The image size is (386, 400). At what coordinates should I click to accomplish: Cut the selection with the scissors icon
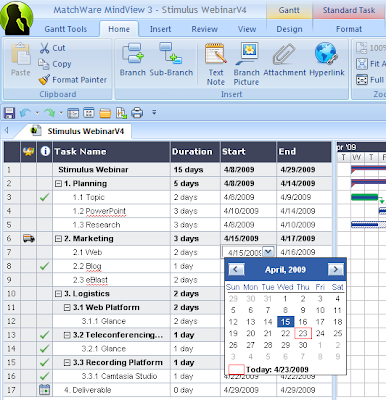(44, 48)
